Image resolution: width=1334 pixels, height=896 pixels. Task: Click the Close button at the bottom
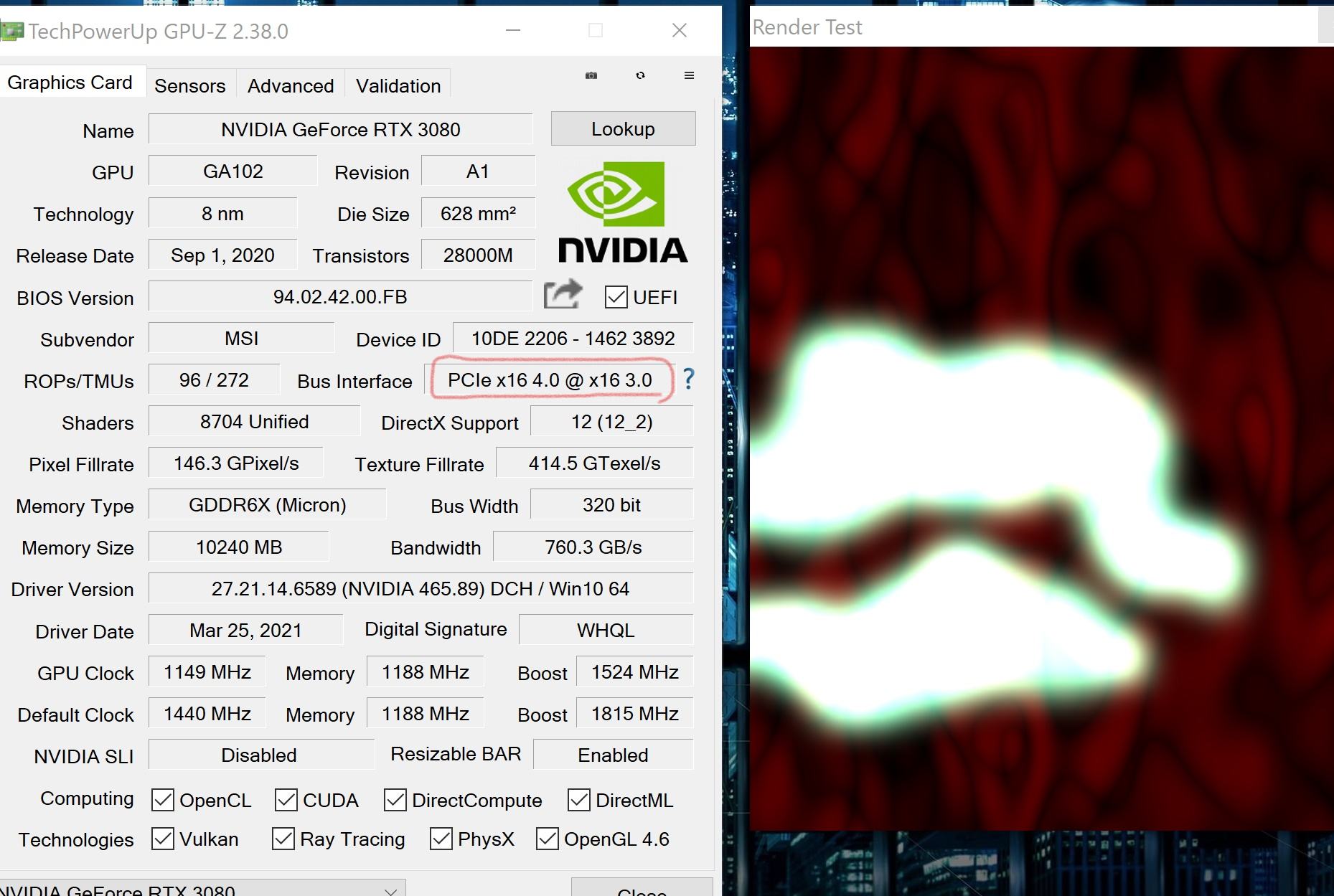[x=642, y=888]
